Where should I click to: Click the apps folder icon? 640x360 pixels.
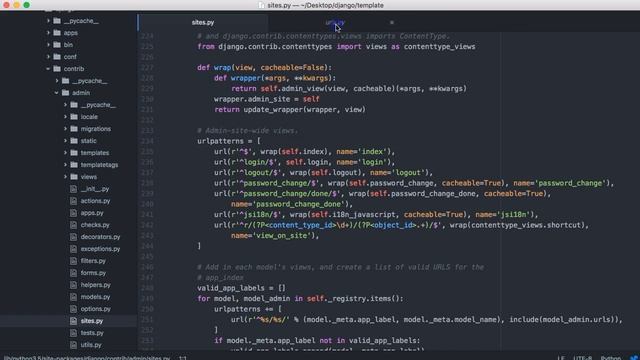click(x=57, y=33)
